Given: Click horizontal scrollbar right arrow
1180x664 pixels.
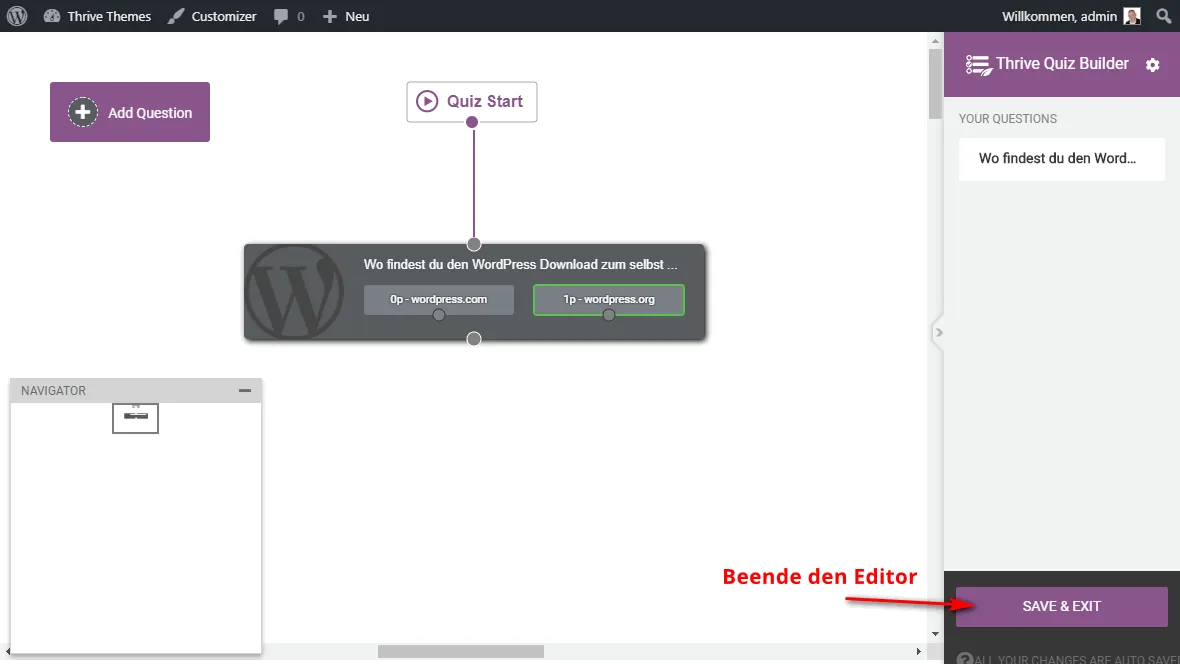Looking at the screenshot, I should [919, 651].
